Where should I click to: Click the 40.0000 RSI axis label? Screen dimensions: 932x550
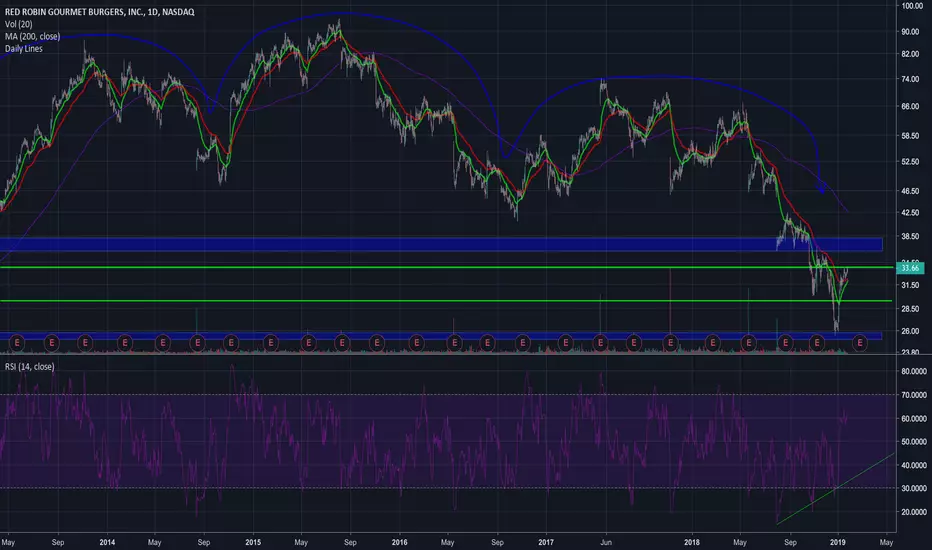tap(914, 466)
